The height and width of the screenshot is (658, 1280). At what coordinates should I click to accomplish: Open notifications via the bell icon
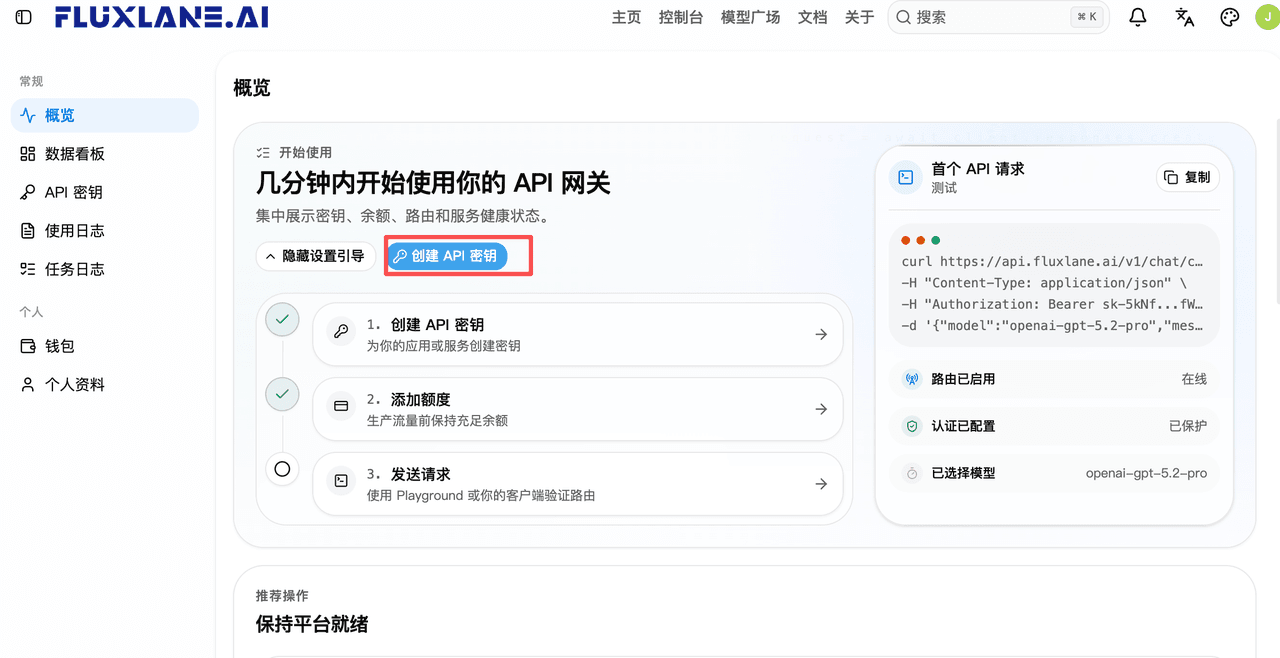[x=1138, y=17]
